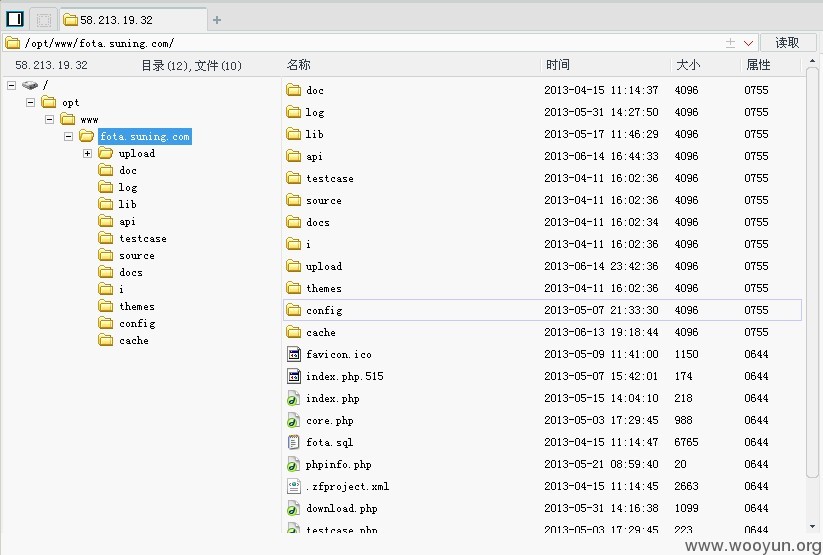The height and width of the screenshot is (555, 823).
Task: Collapse the opt tree node
Action: pos(30,102)
